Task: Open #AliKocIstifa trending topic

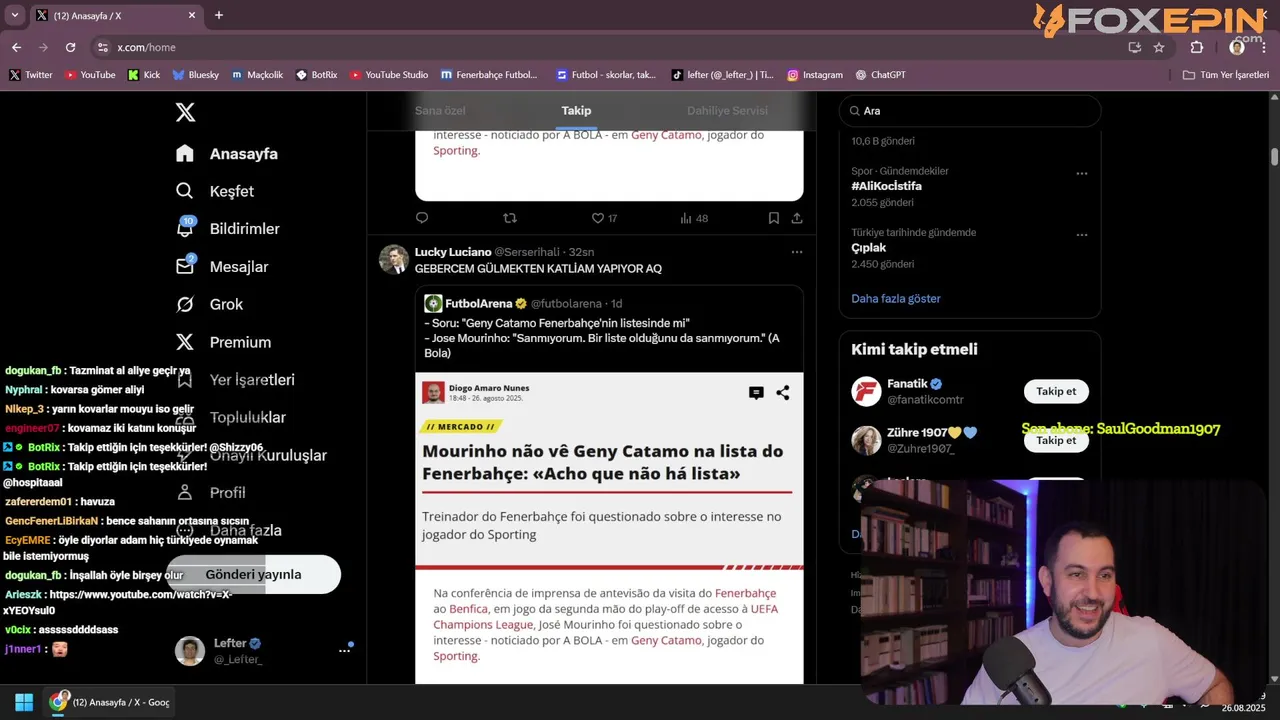Action: [887, 186]
